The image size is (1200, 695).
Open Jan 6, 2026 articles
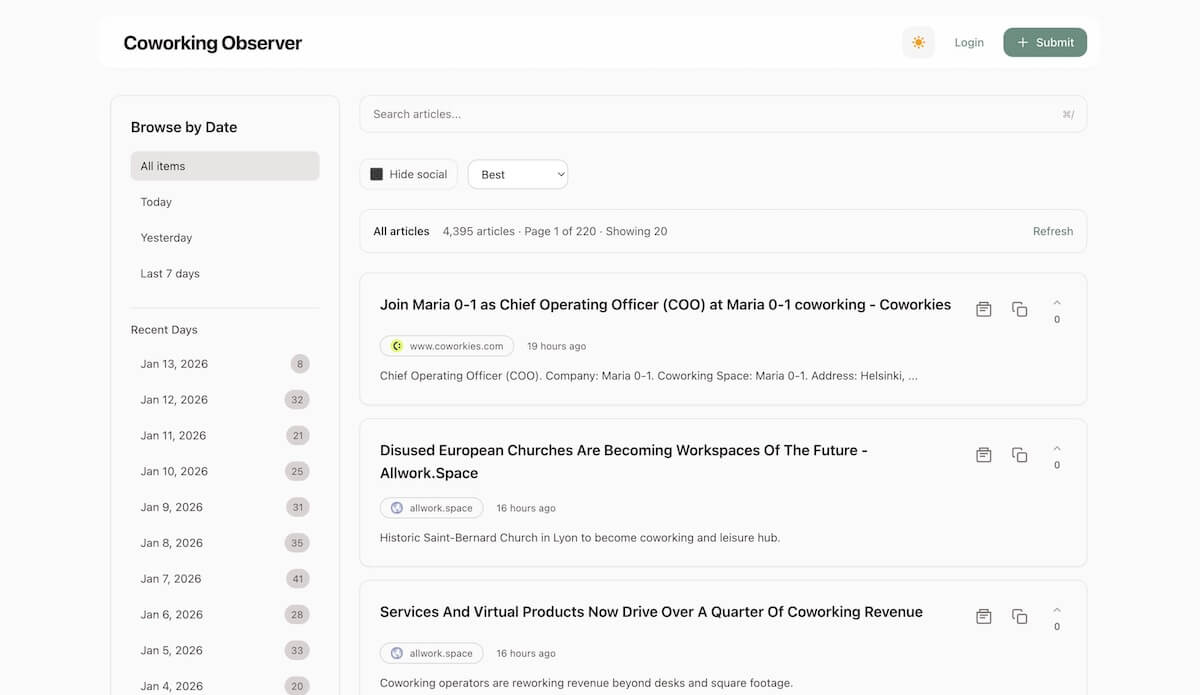(x=225, y=615)
